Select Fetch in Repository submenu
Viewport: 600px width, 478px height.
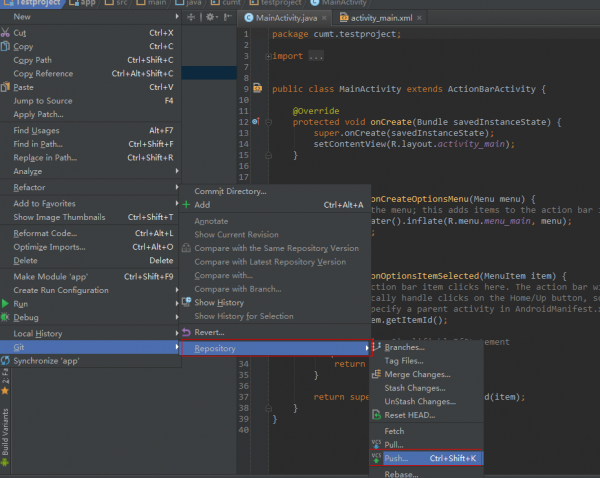[426, 431]
